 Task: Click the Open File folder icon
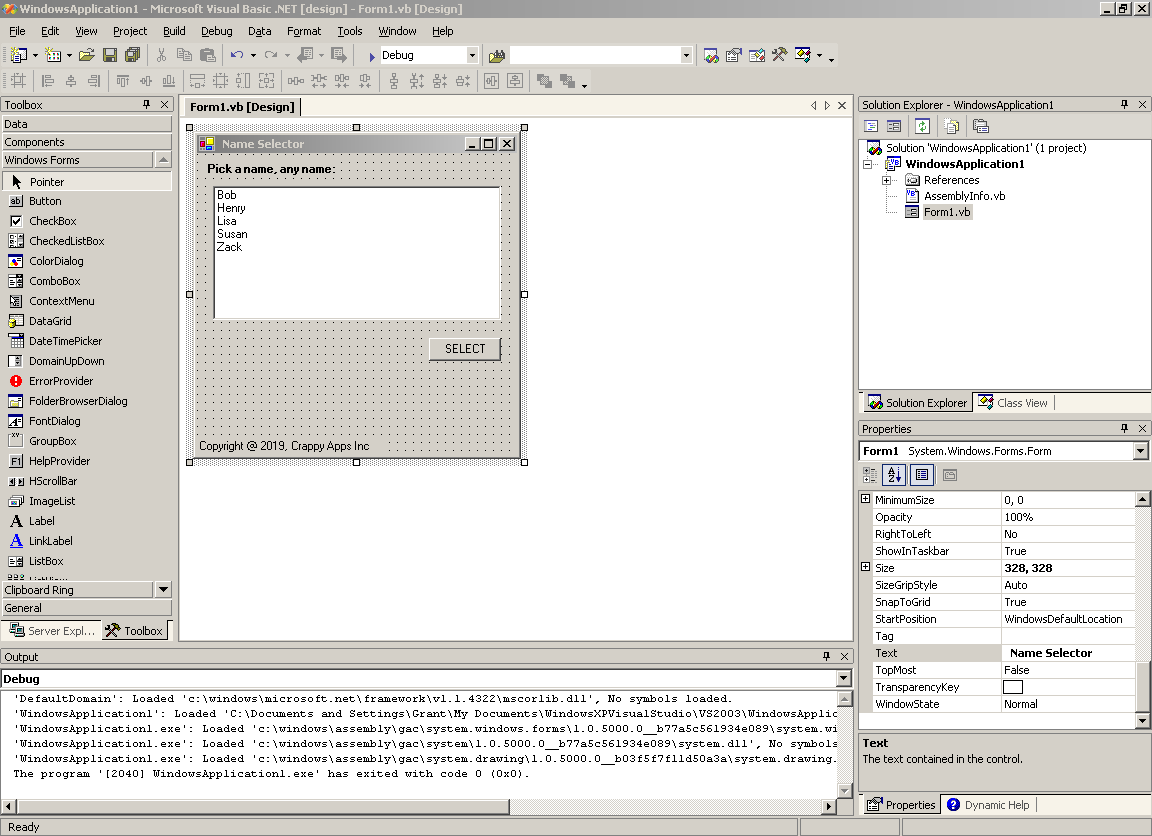tap(87, 55)
